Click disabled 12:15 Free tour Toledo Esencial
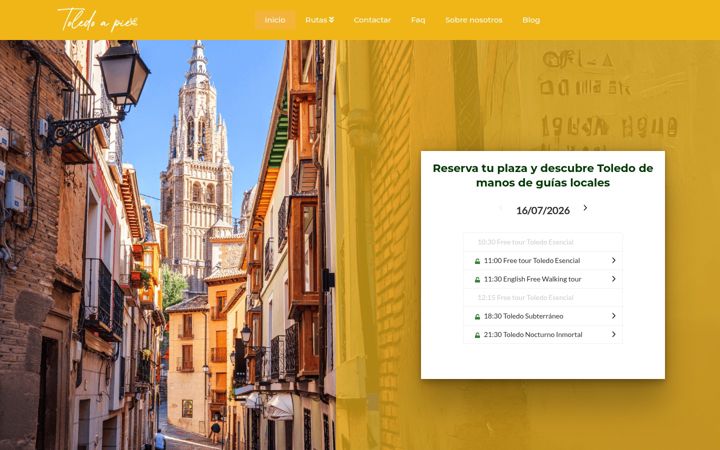The height and width of the screenshot is (450, 720). 543,298
